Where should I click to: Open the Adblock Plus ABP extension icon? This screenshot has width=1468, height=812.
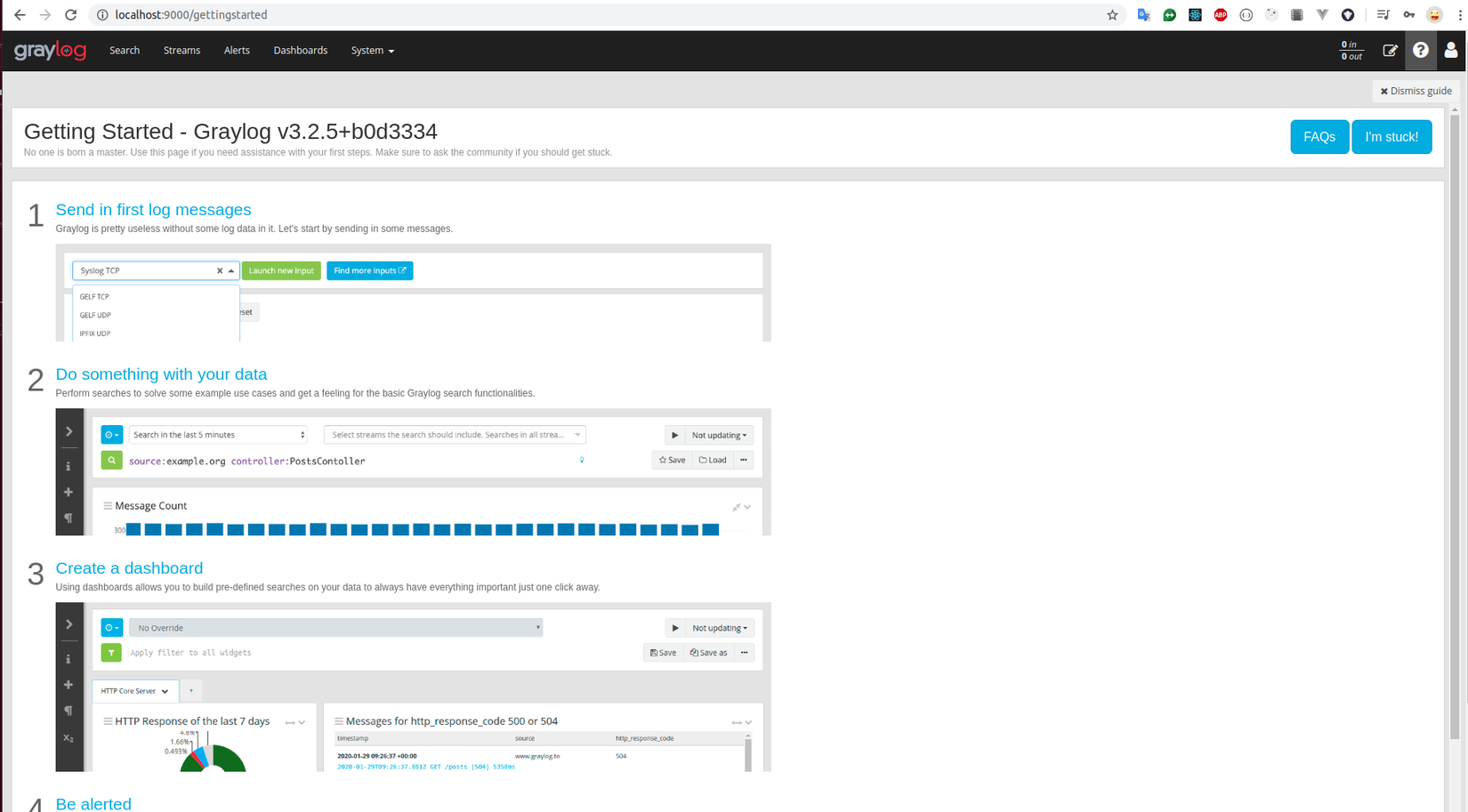click(1221, 15)
